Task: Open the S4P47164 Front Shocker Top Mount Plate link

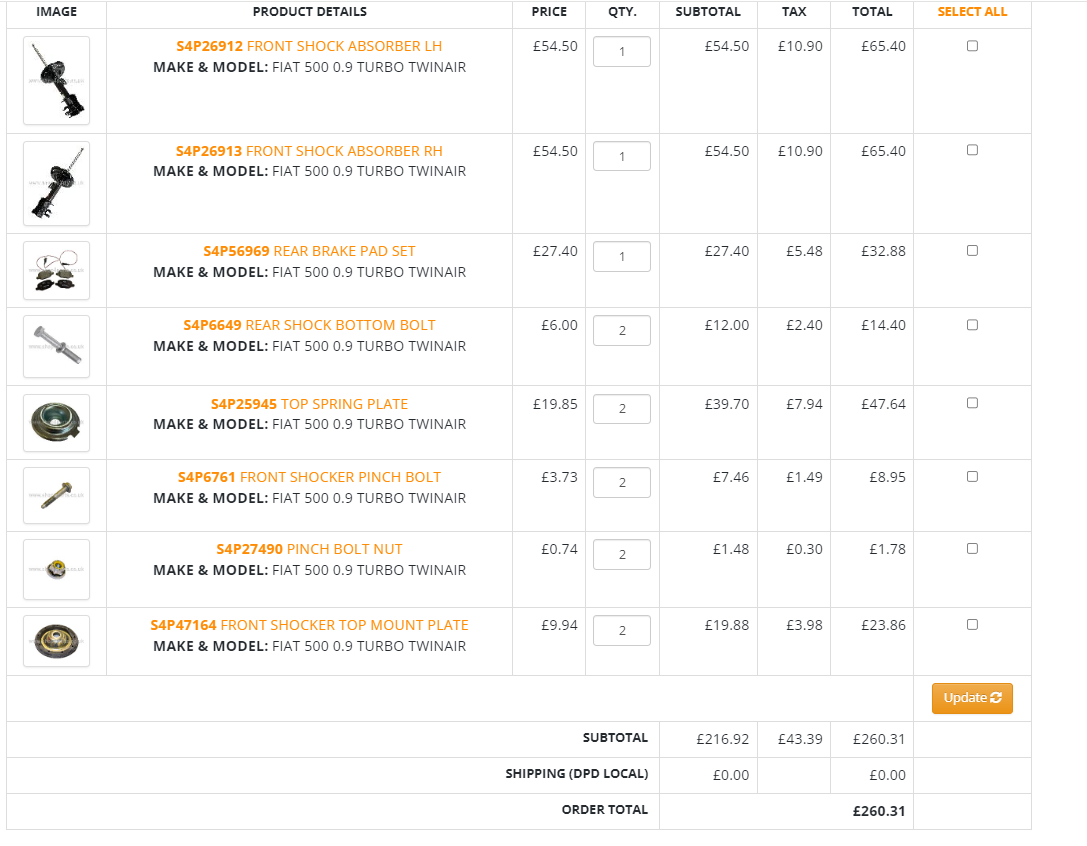Action: click(x=309, y=625)
